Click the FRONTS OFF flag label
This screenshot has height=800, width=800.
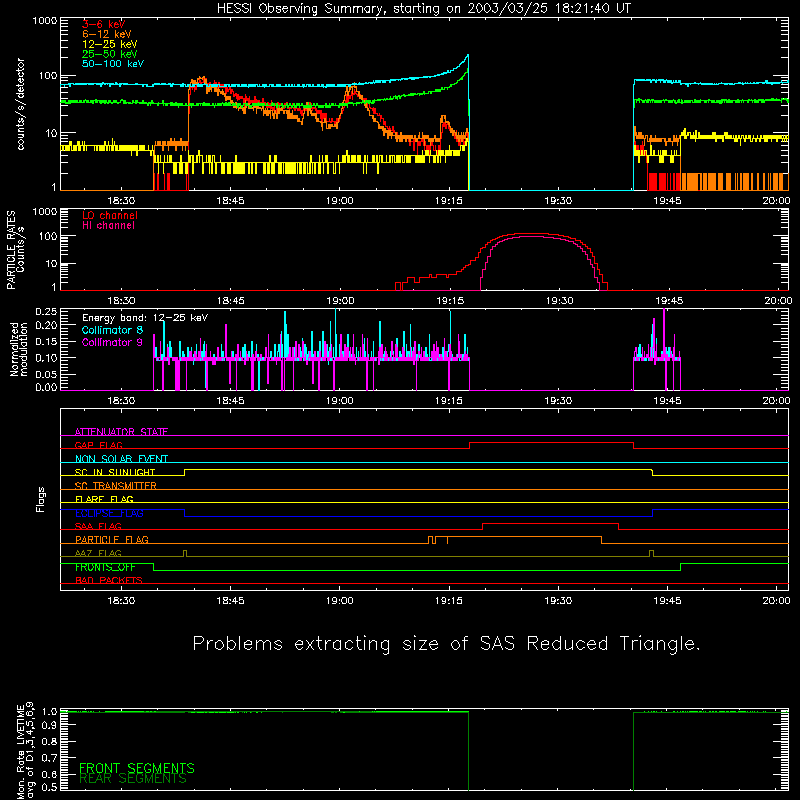click(x=105, y=567)
